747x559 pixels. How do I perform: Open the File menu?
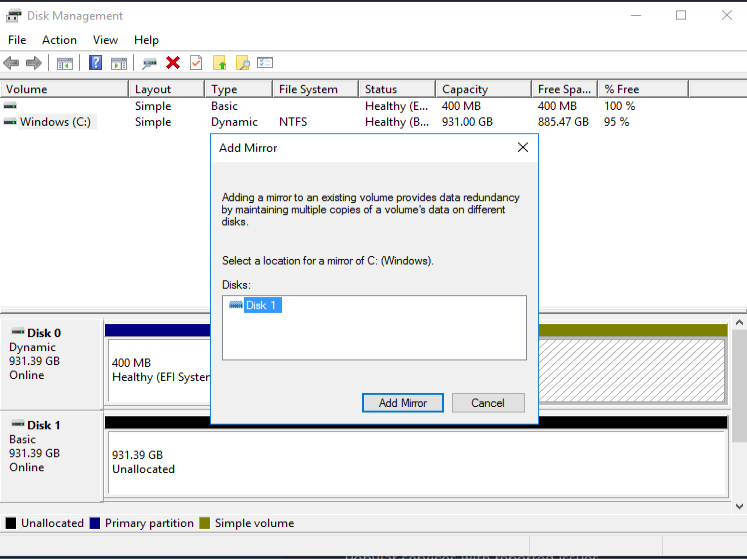pos(17,40)
